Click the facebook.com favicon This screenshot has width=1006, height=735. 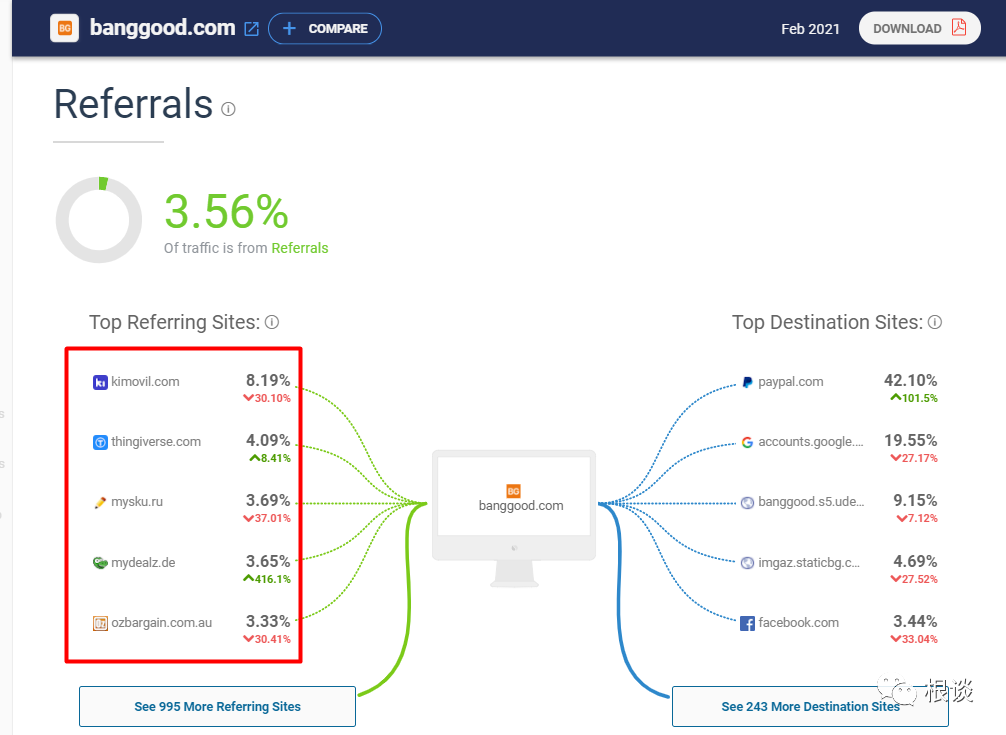coord(747,623)
